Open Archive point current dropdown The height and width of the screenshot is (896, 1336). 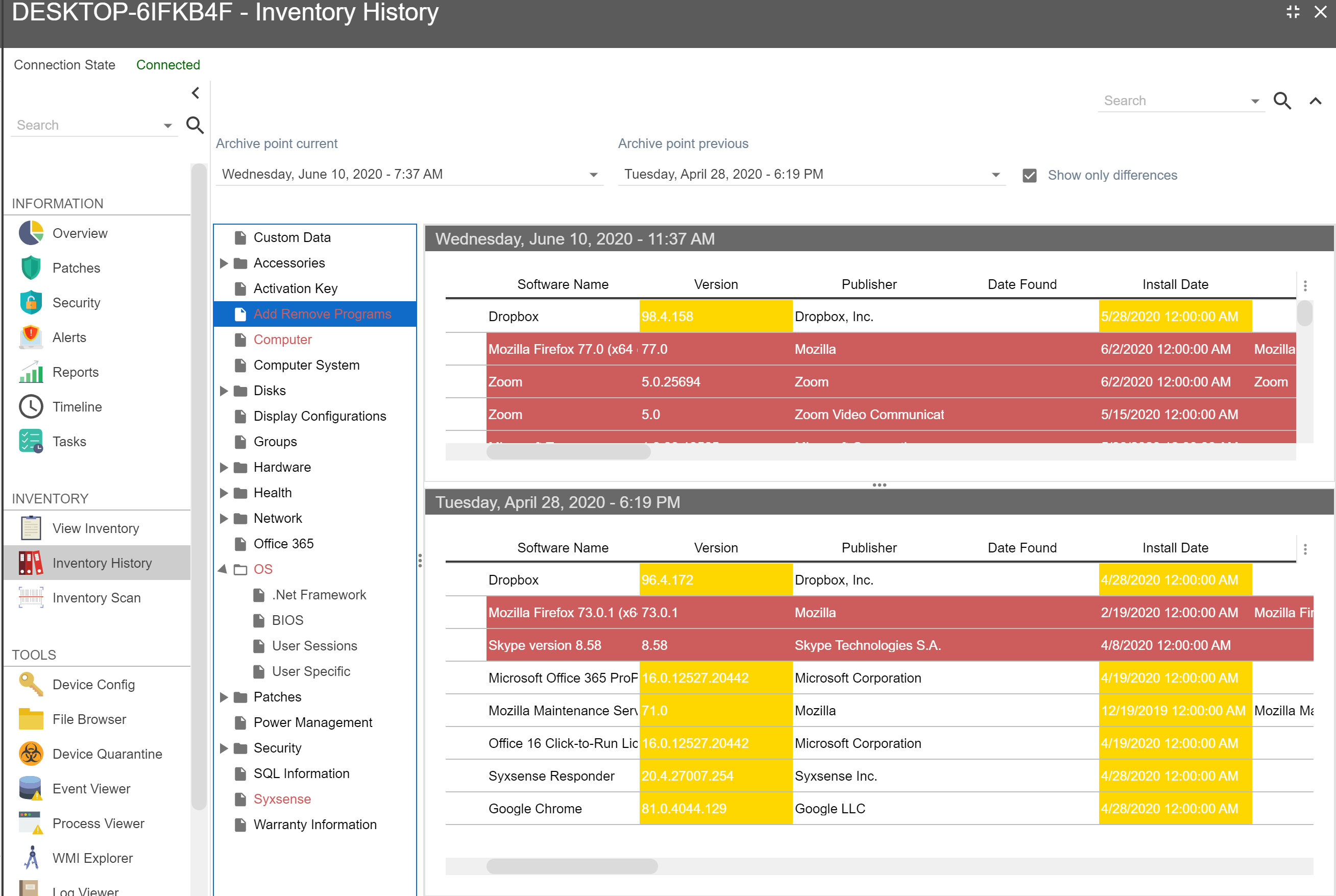pyautogui.click(x=593, y=175)
